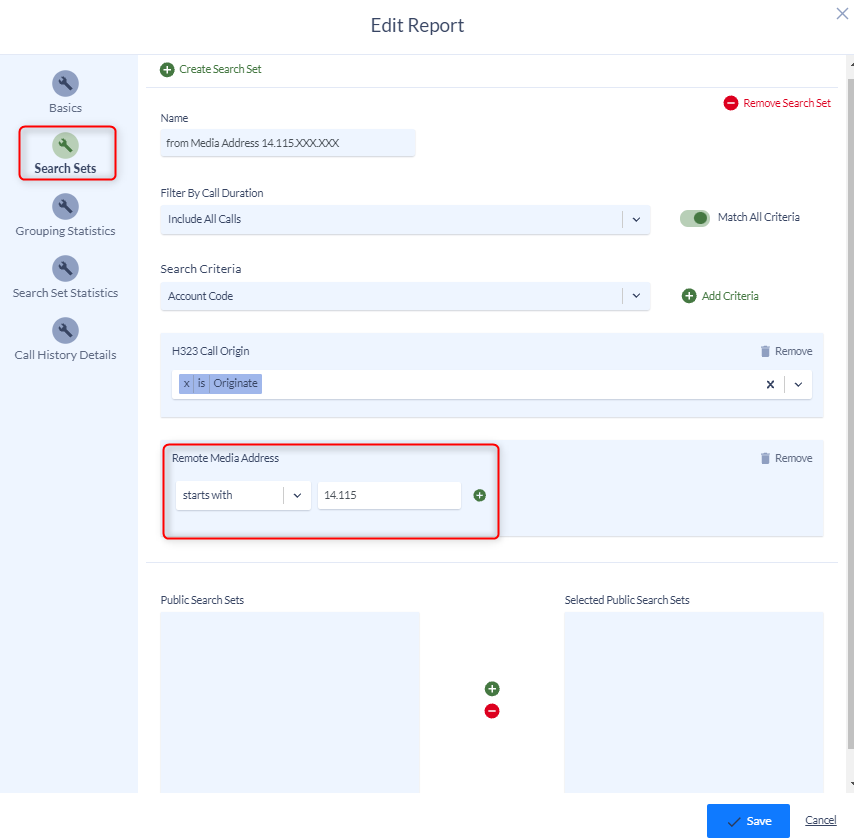Switch to the Search Sets section
The image size is (854, 840).
(67, 153)
